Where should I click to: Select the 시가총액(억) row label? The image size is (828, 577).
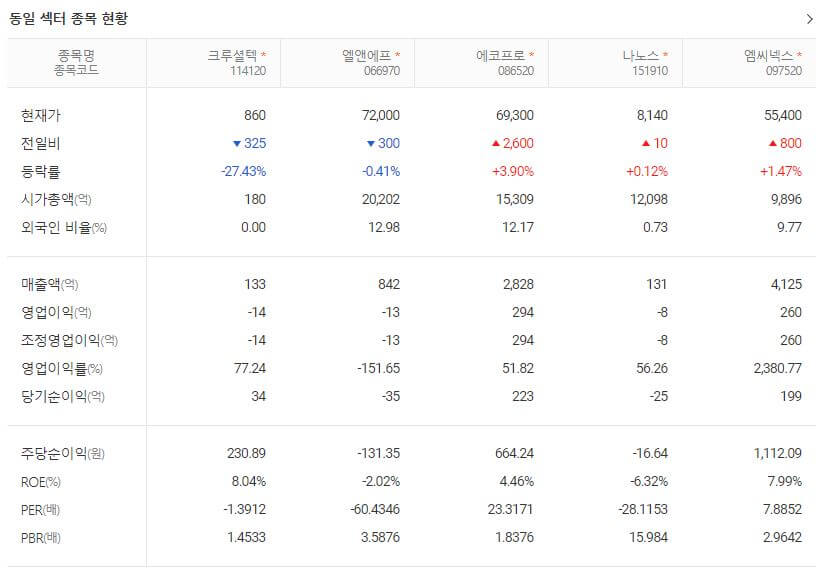[x=56, y=200]
